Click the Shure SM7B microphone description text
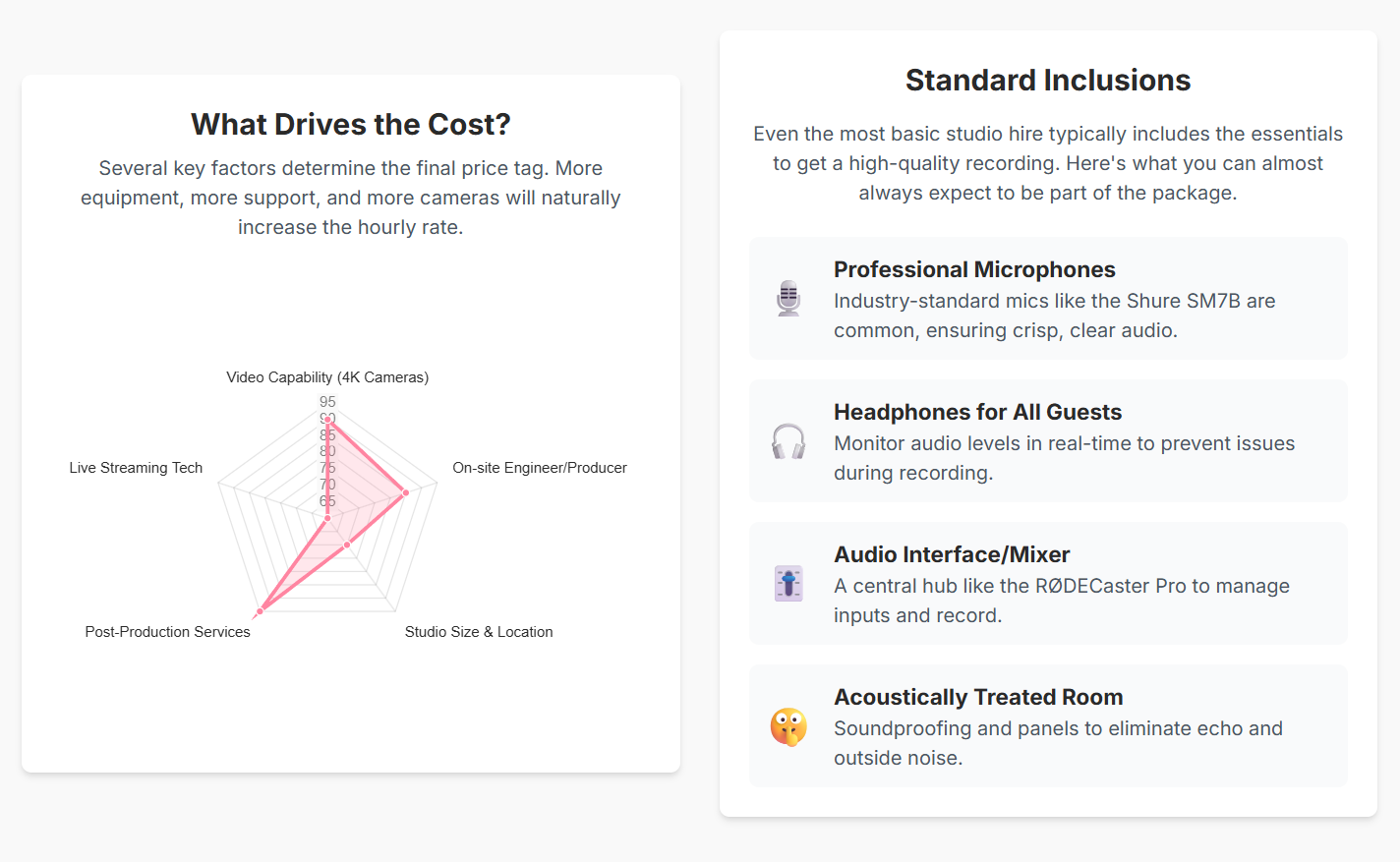The height and width of the screenshot is (862, 1400). (1055, 316)
